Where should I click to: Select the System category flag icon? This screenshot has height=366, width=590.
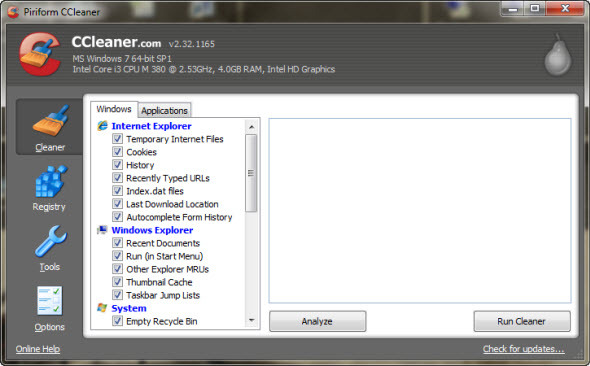(x=102, y=308)
